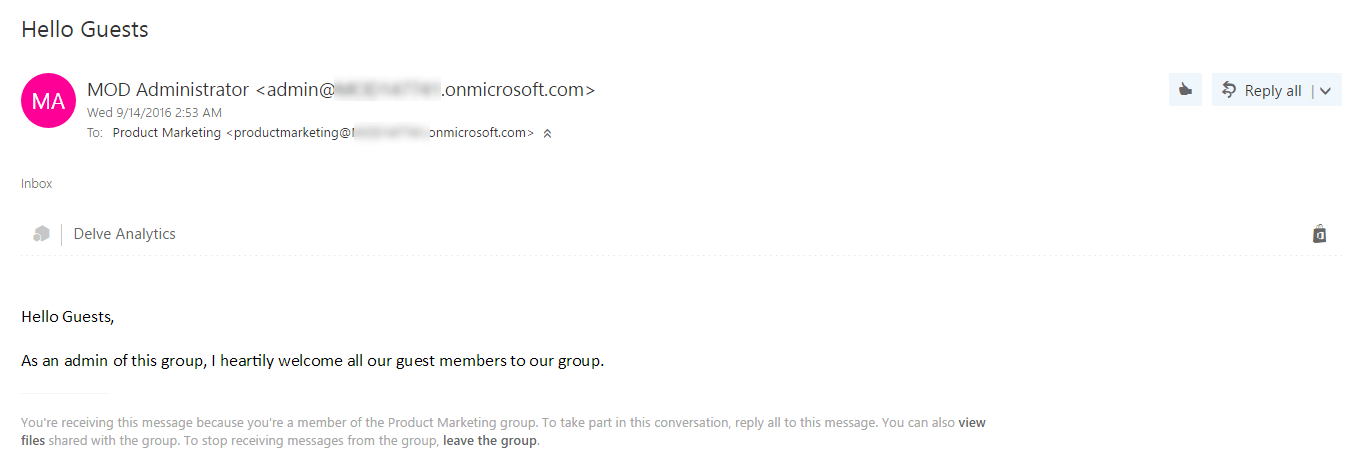Image resolution: width=1347 pixels, height=467 pixels.
Task: Click the 'Hello Guests,' greeting line in body
Action: pos(68,317)
